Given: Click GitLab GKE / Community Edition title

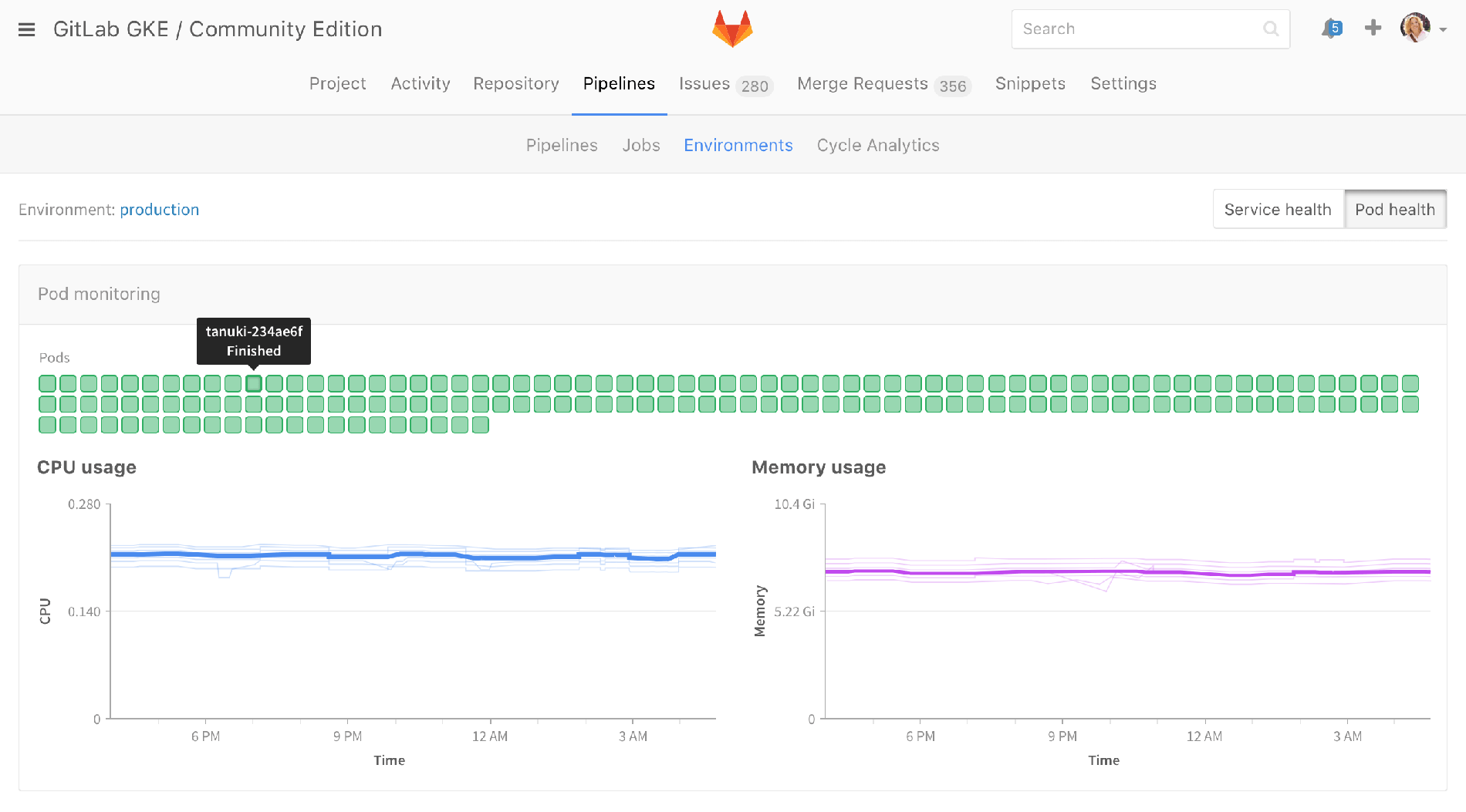Looking at the screenshot, I should point(218,29).
